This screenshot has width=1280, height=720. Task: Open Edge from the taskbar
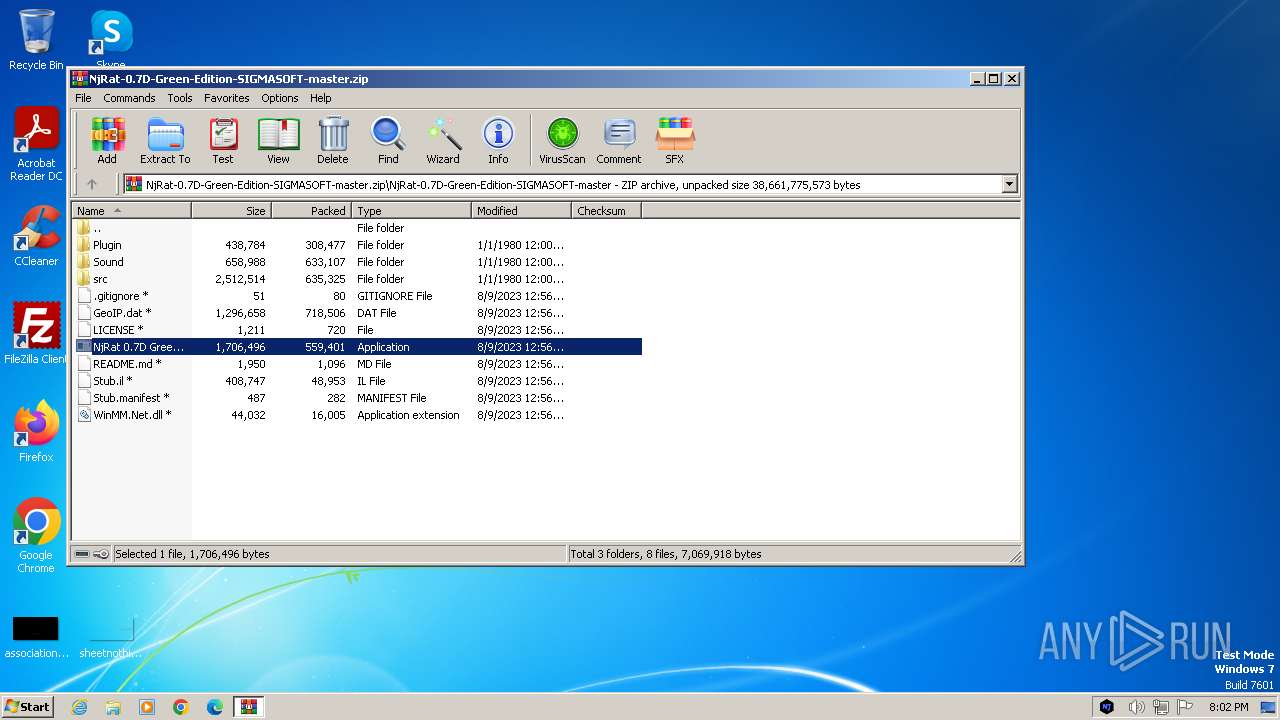coord(215,707)
